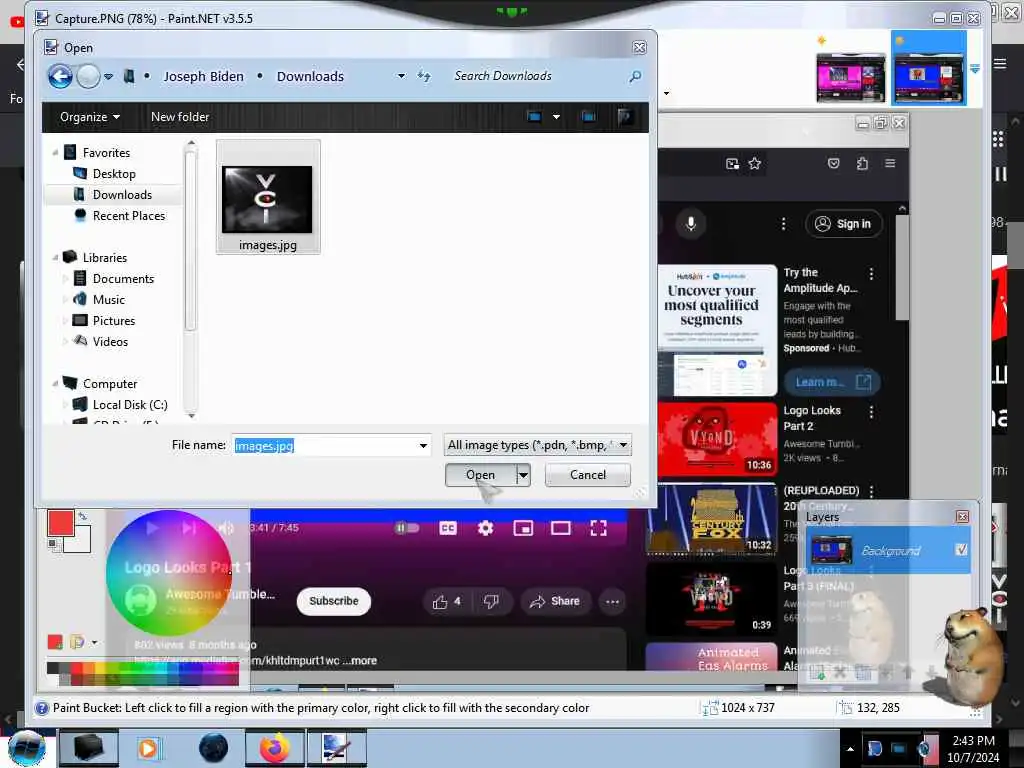This screenshot has width=1024, height=768.
Task: Click the YouTube Sign in button
Action: click(x=844, y=224)
